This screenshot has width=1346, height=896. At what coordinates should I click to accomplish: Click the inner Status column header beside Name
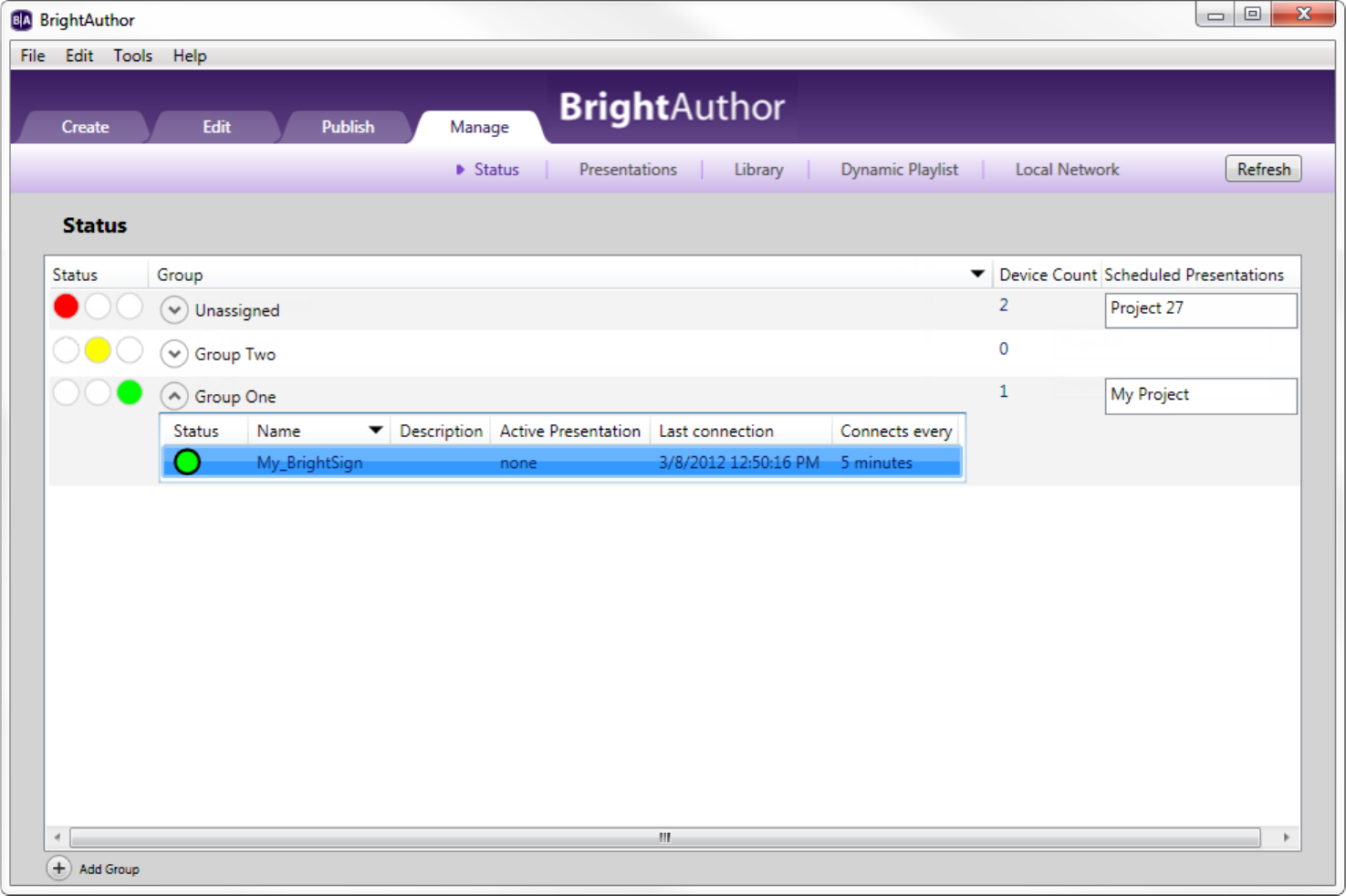[196, 431]
